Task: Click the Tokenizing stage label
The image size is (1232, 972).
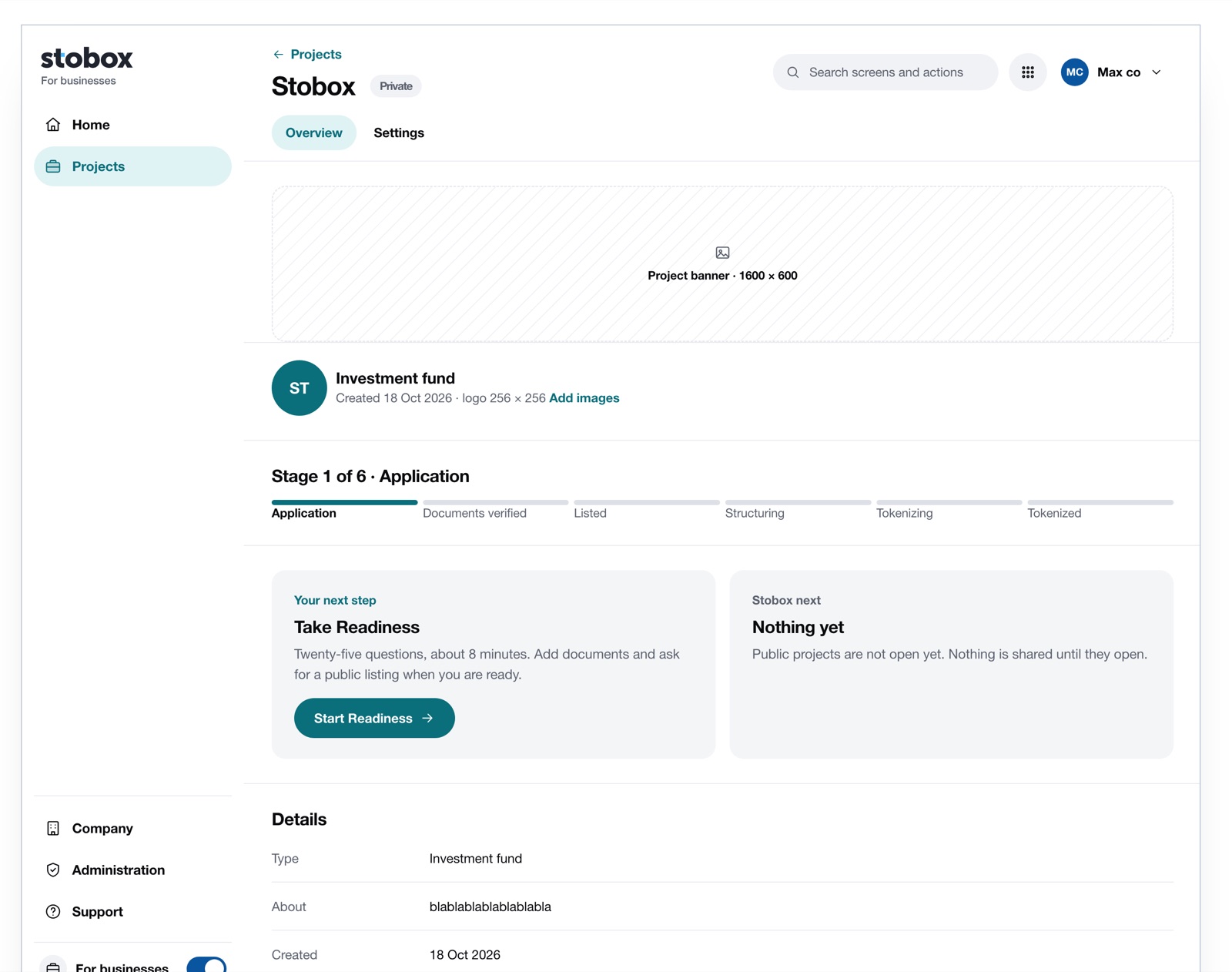Action: click(x=904, y=513)
